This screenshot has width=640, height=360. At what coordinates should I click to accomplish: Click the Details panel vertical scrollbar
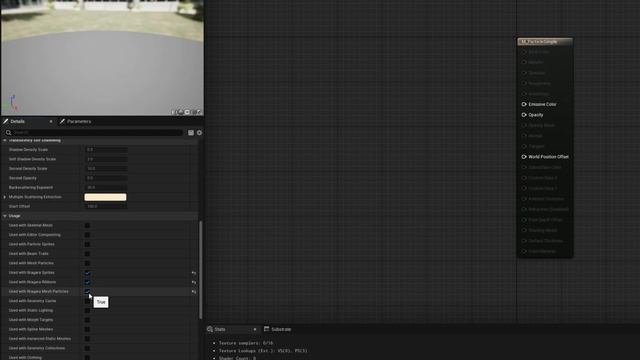point(200,269)
